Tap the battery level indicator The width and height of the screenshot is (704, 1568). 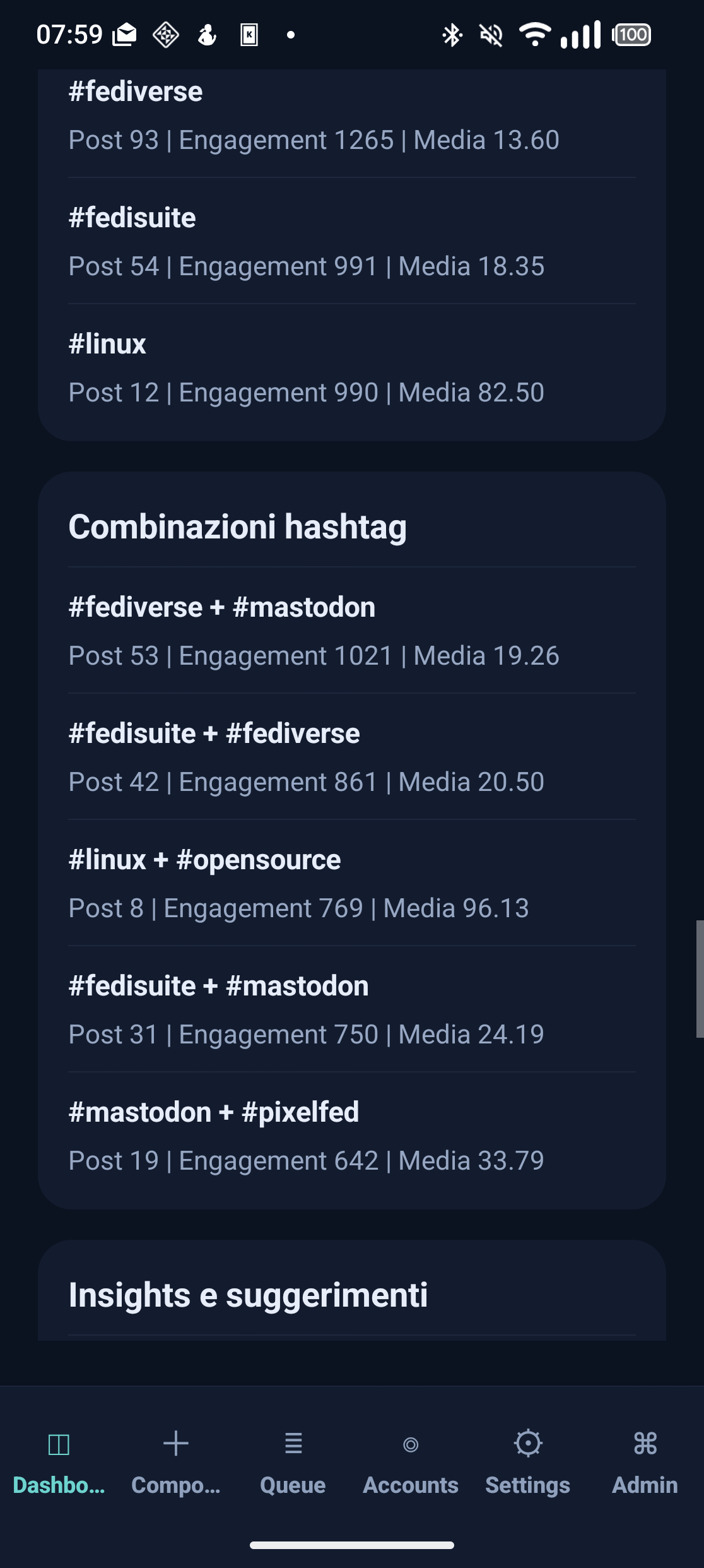(631, 35)
